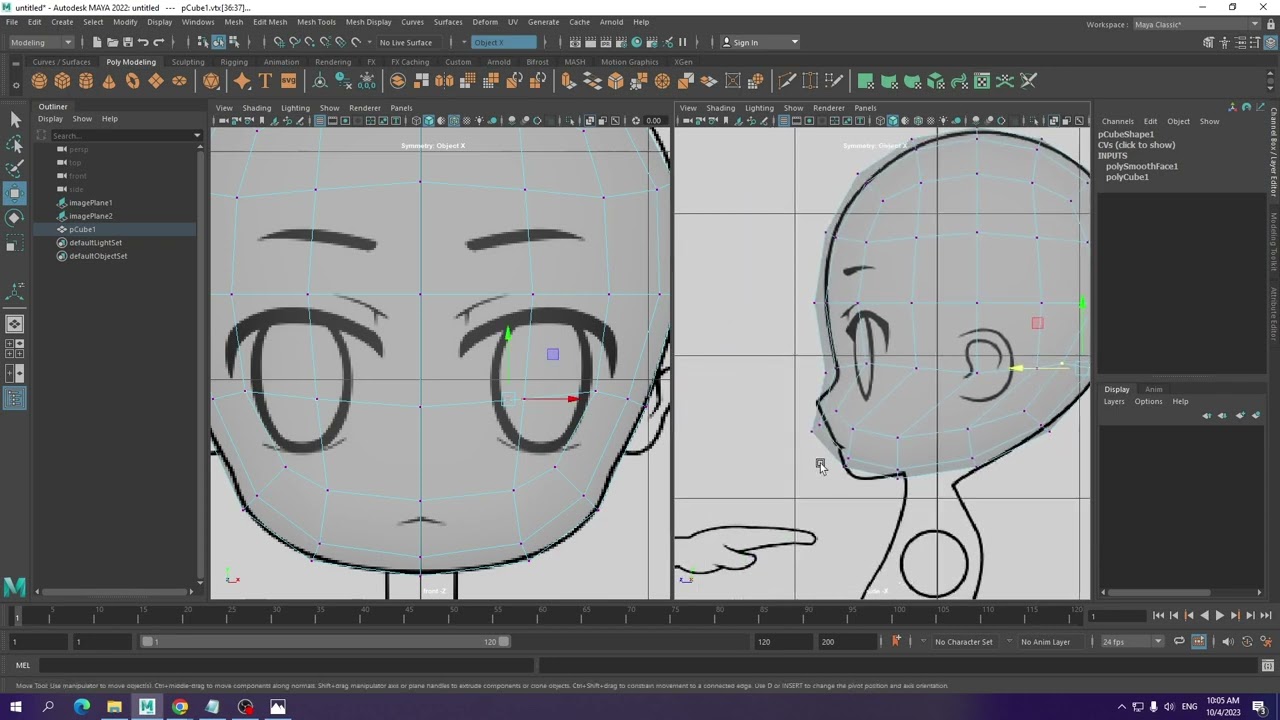Click the play forward button
This screenshot has height=720, width=1280.
(x=1219, y=616)
